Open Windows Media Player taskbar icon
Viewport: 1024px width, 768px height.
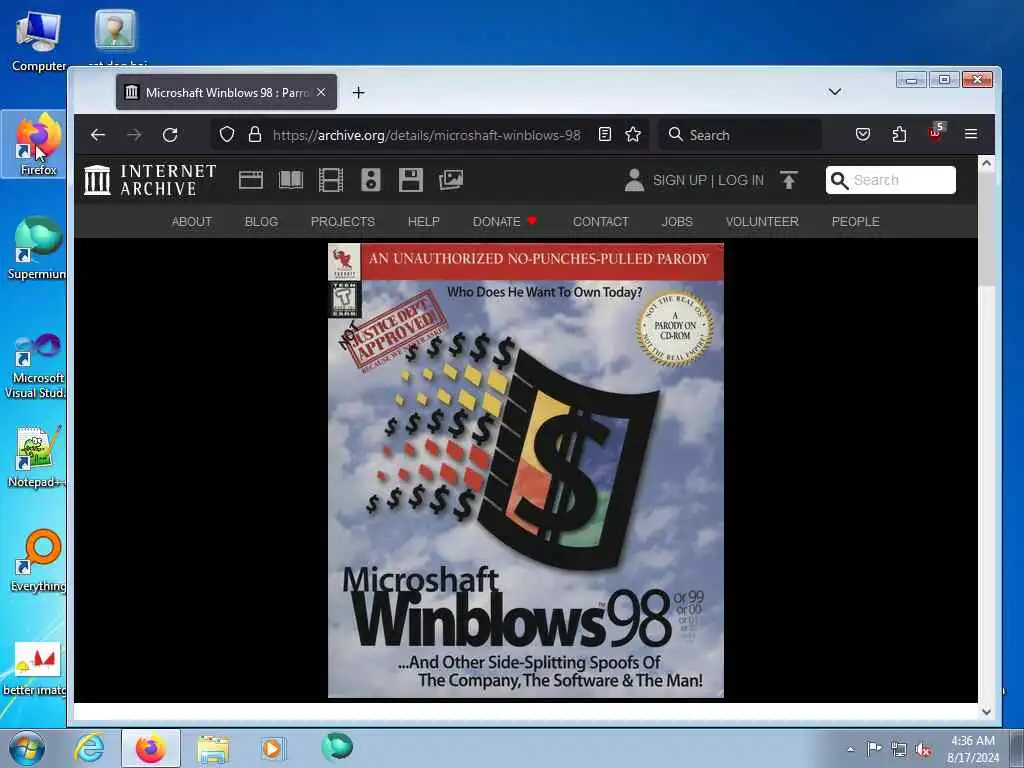tap(272, 748)
